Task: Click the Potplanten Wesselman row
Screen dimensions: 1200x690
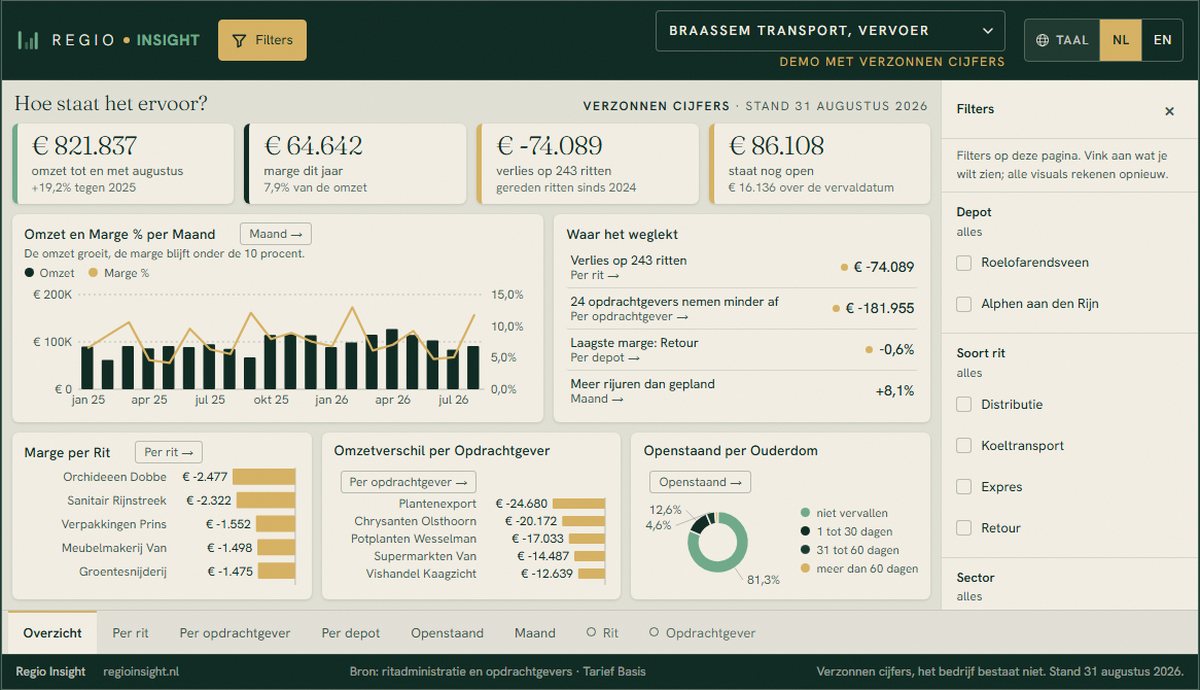Action: tap(478, 539)
